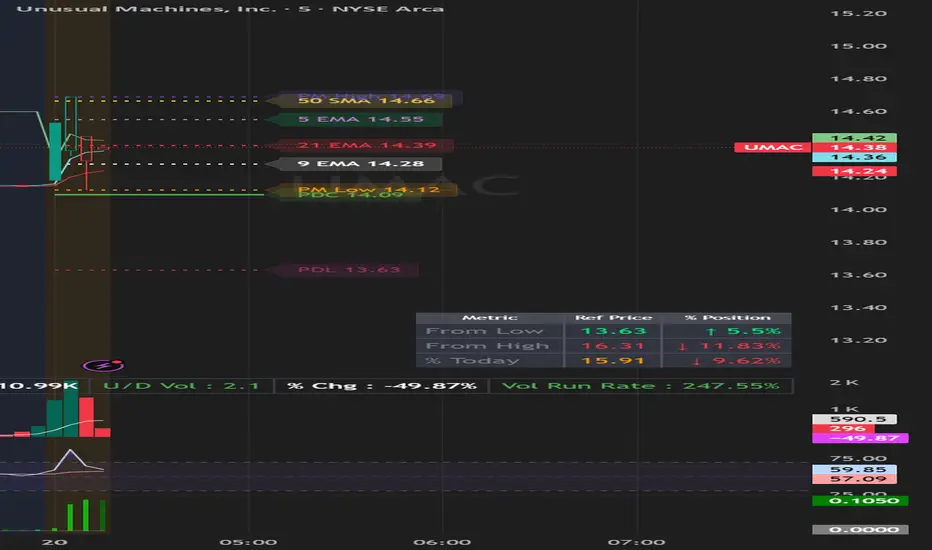Screen dimensions: 932x550
Task: Click the '% Chg : -49.87%' readout
Action: click(382, 386)
